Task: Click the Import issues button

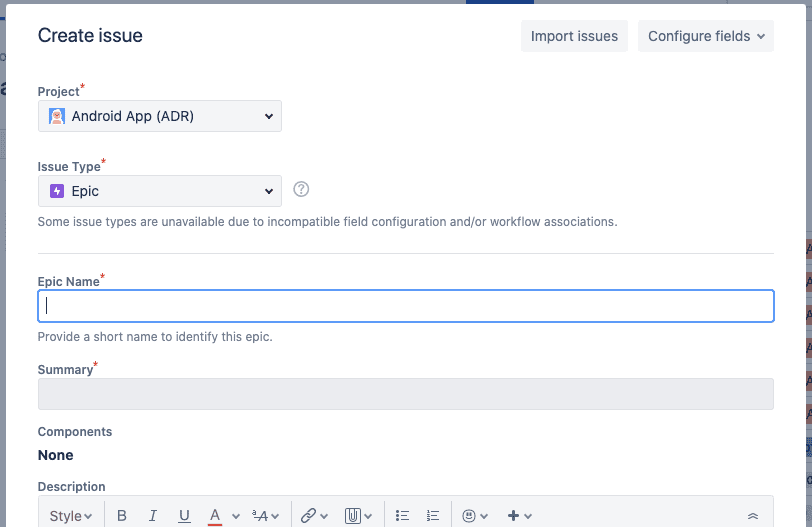Action: tap(574, 36)
